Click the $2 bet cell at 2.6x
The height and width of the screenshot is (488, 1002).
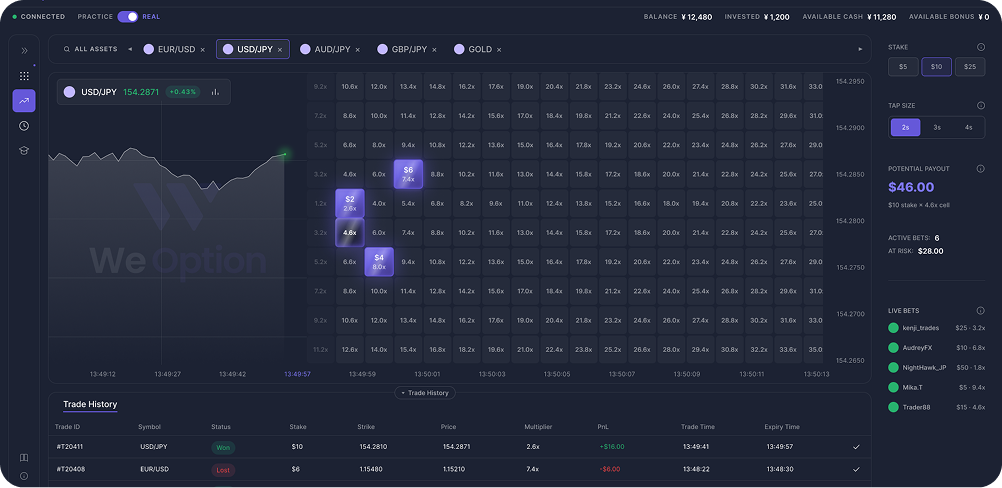pyautogui.click(x=350, y=203)
